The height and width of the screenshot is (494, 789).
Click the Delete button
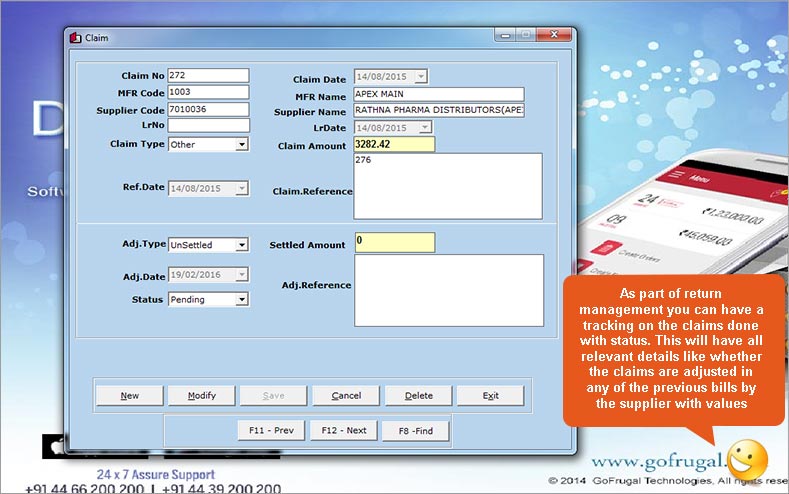(x=418, y=395)
